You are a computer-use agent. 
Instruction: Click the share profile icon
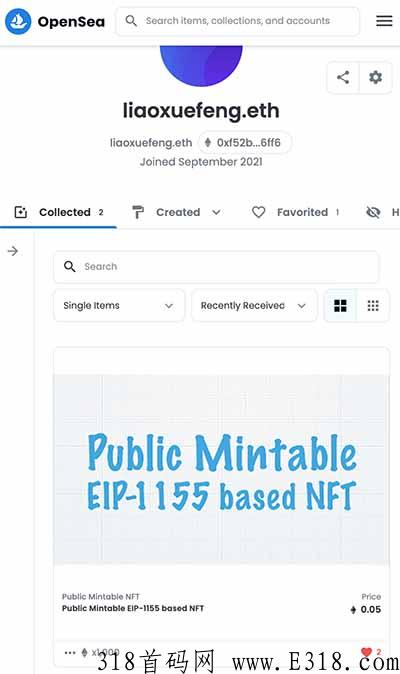343,77
